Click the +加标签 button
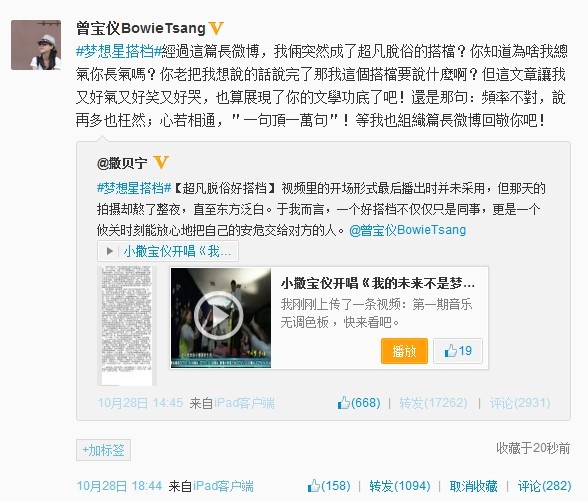 coord(104,450)
